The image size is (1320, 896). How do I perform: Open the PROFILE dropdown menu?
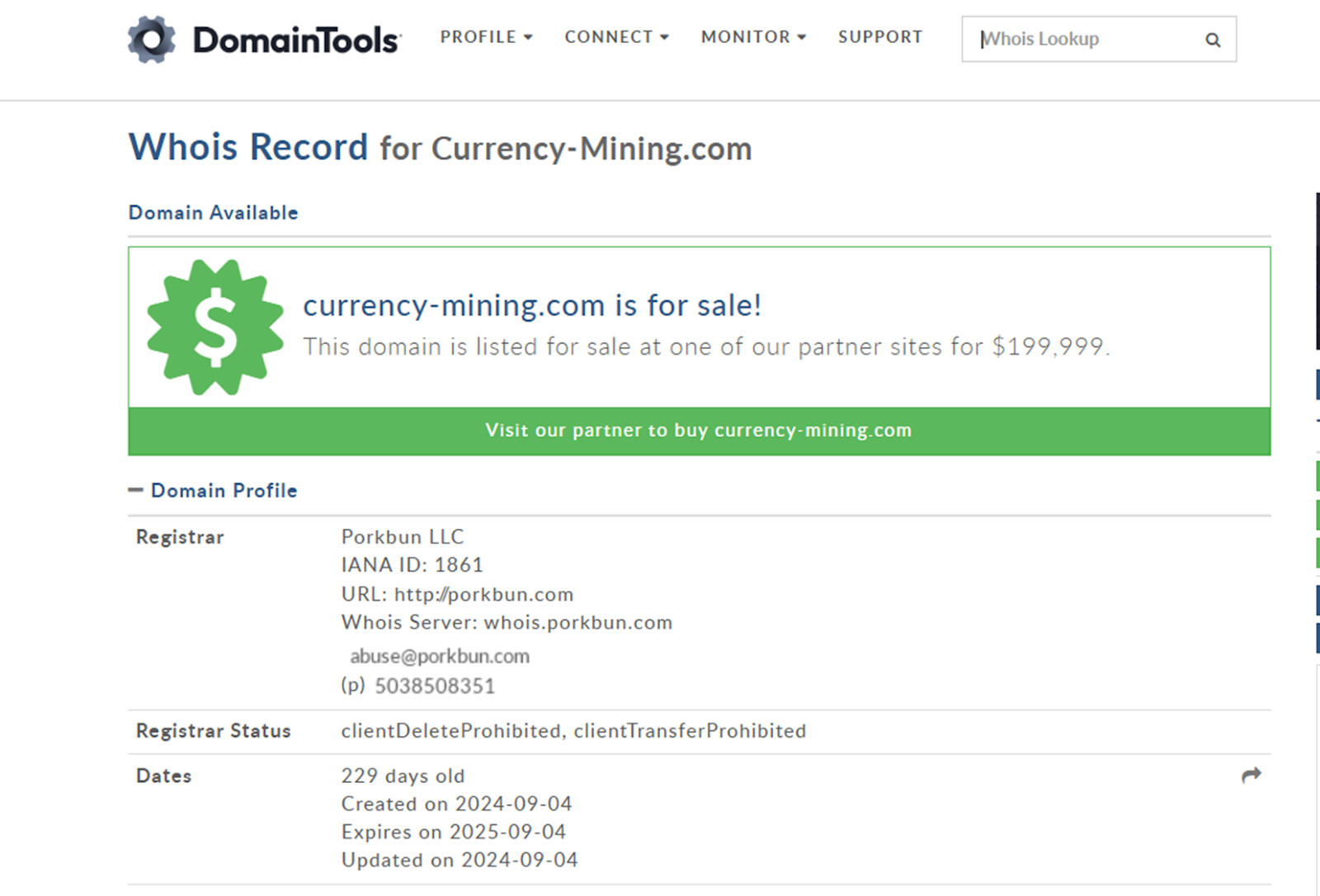(486, 37)
